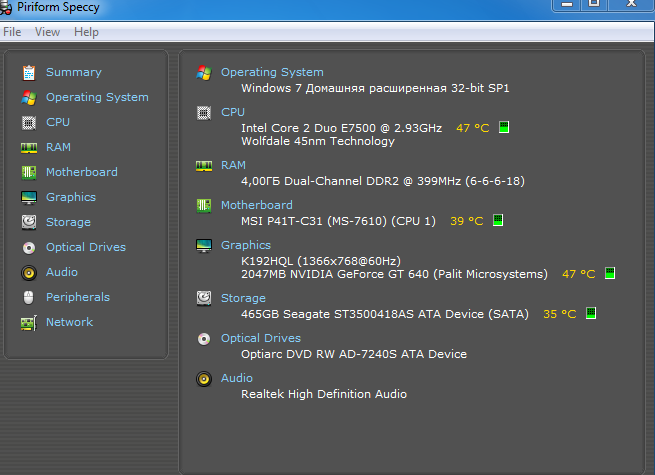Click the CPU temperature value 47 °C
Screen dimensions: 655x475
(x=472, y=128)
